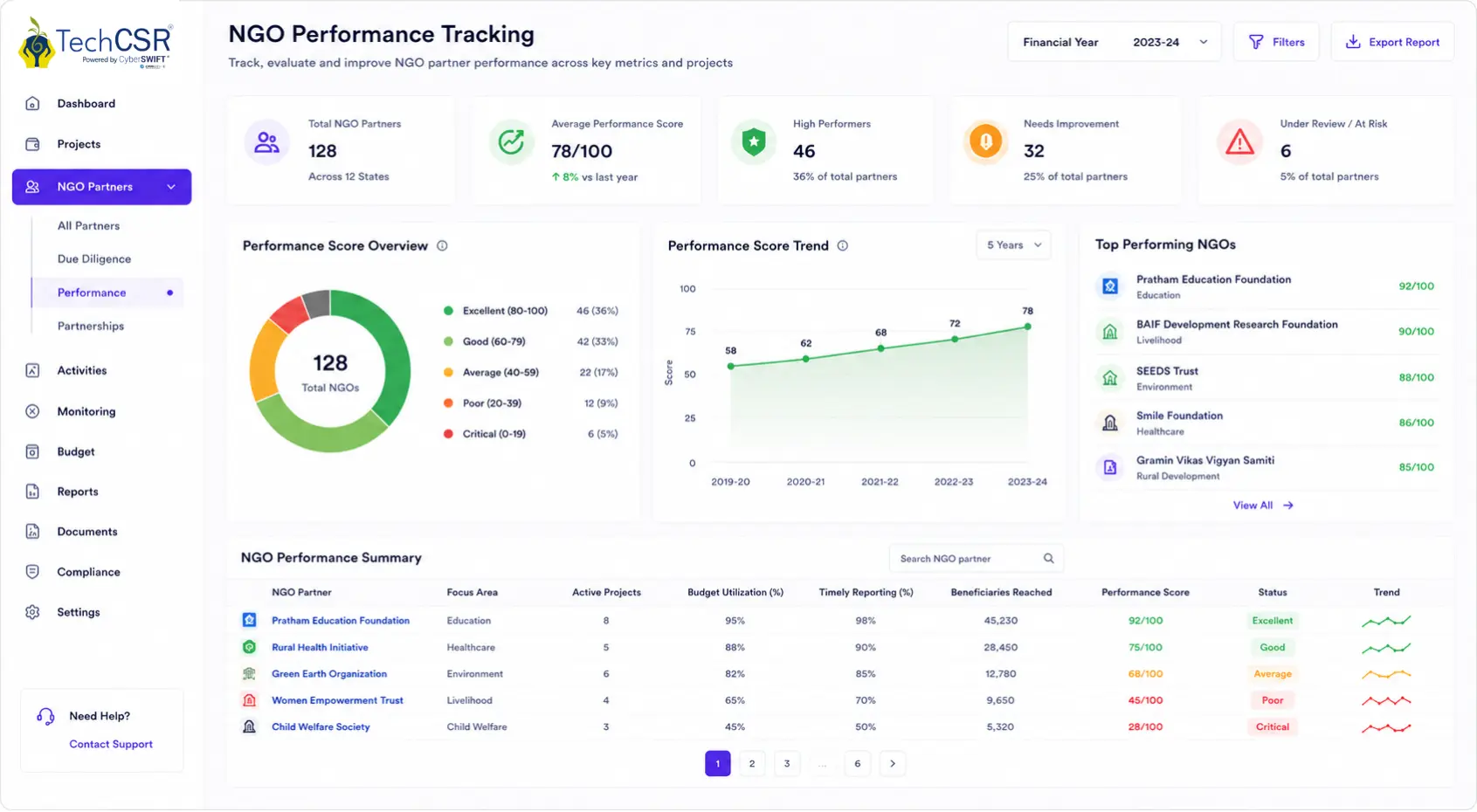Screen dimensions: 1477x812
Task: Open Pratham Education Foundation link in summary table
Action: tap(341, 621)
